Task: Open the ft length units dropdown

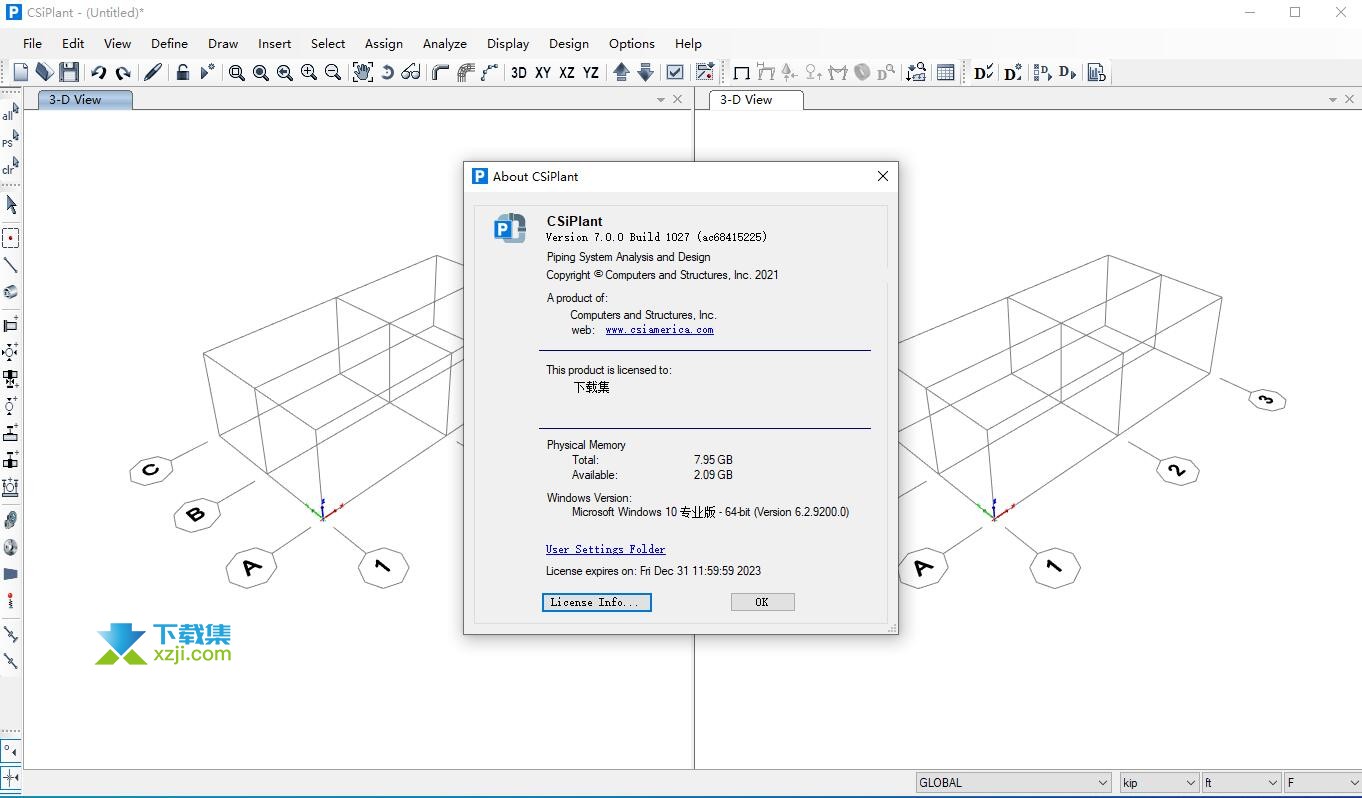Action: tap(1241, 783)
